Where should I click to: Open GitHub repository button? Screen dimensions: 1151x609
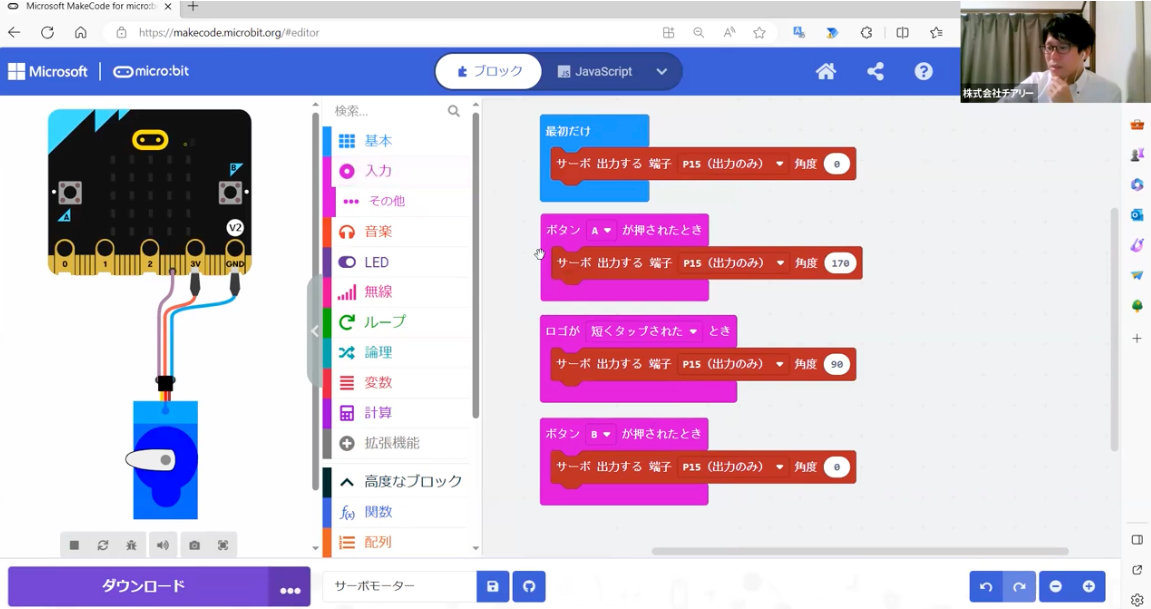529,586
